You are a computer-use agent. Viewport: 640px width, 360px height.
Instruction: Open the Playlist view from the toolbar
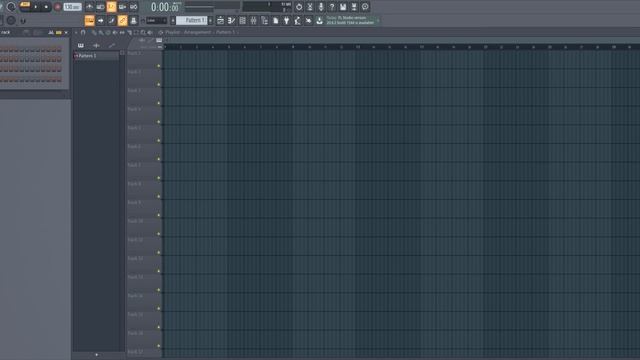(x=220, y=20)
